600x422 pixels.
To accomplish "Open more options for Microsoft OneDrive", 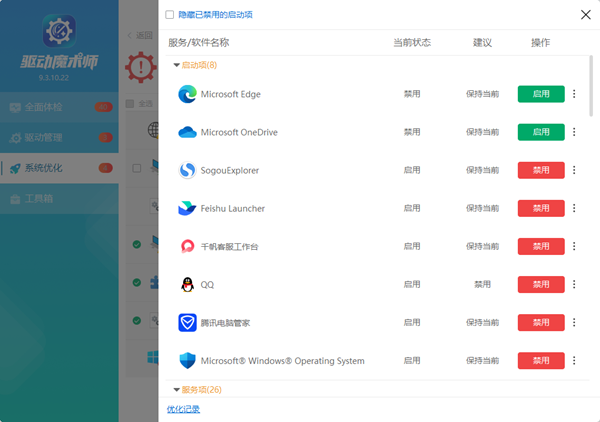I will [574, 132].
